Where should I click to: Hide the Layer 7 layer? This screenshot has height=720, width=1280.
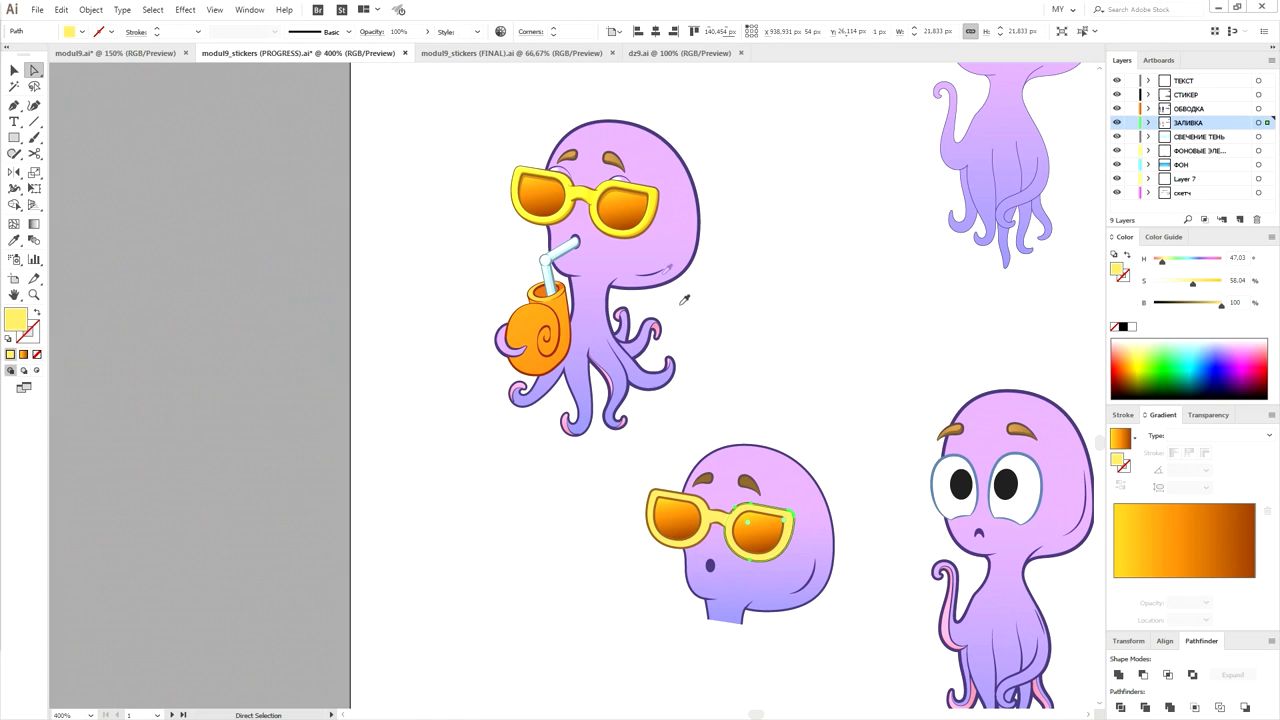coord(1117,179)
